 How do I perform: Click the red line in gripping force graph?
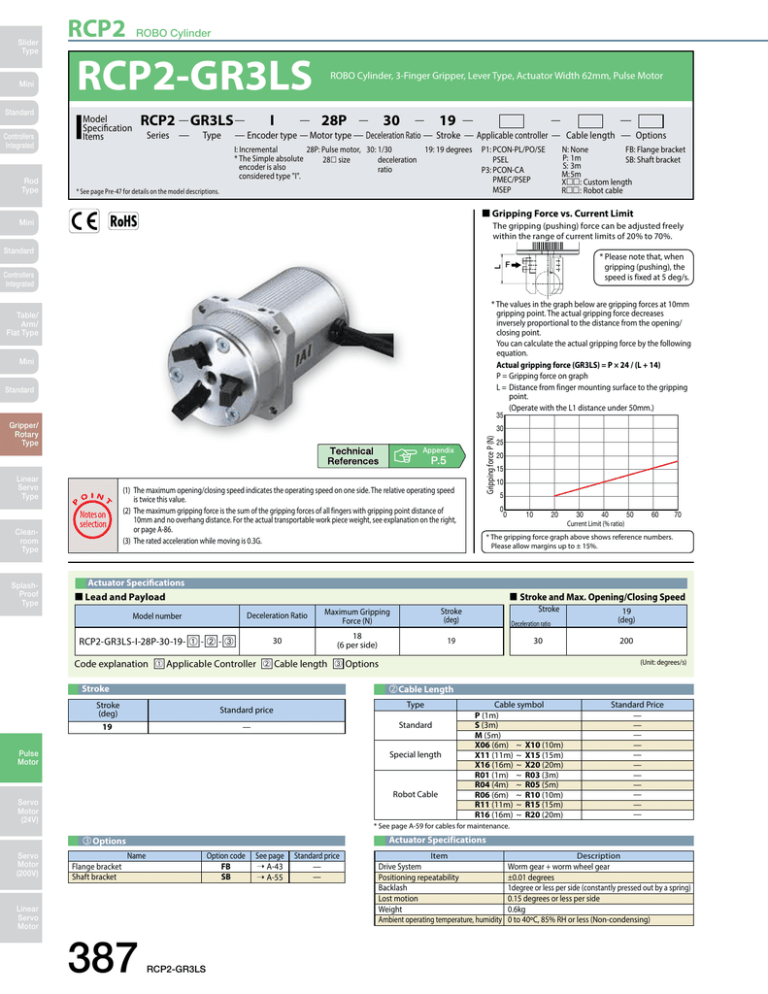tap(616, 479)
